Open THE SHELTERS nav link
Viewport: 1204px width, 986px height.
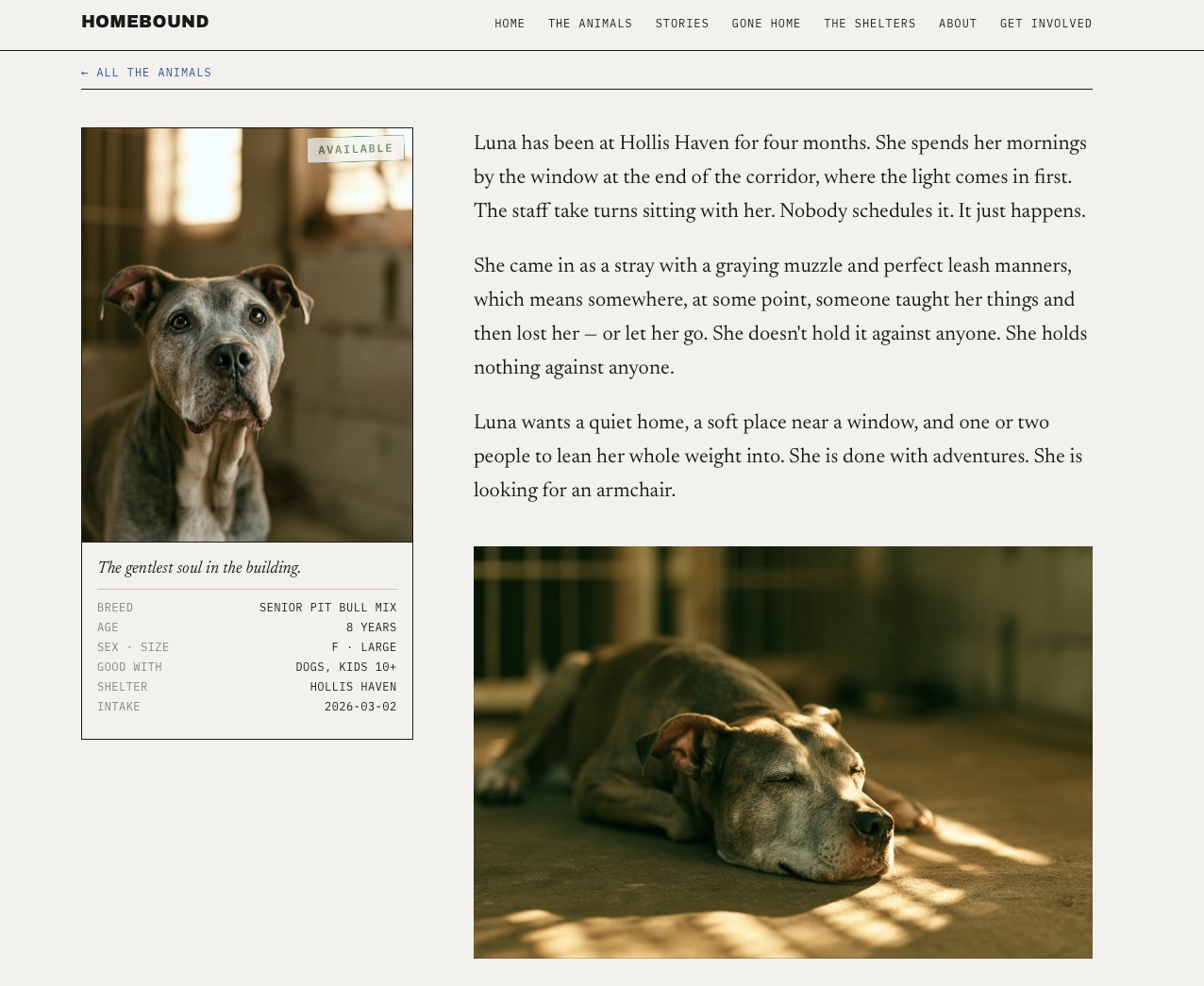[x=870, y=24]
